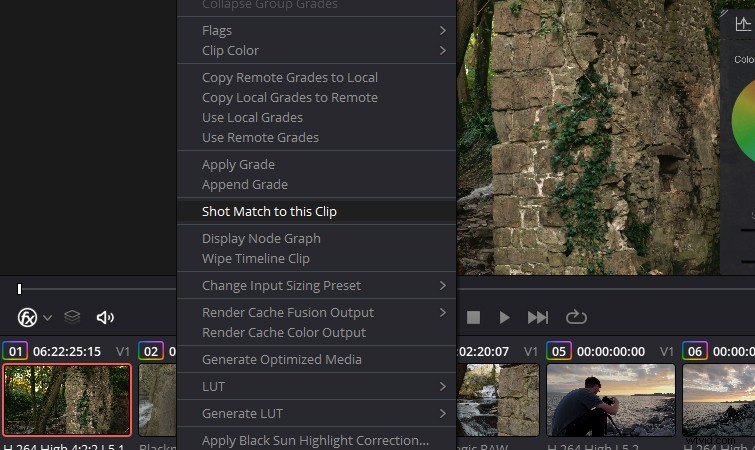Select Shot Match to this Clip
Viewport: 755px width, 450px height.
pyautogui.click(x=316, y=212)
